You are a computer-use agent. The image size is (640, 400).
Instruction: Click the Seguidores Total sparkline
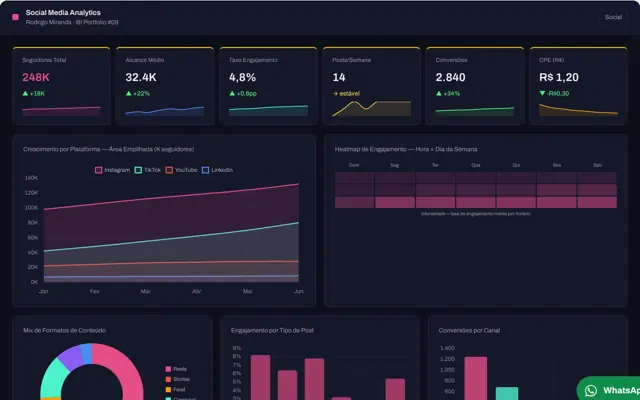click(61, 111)
